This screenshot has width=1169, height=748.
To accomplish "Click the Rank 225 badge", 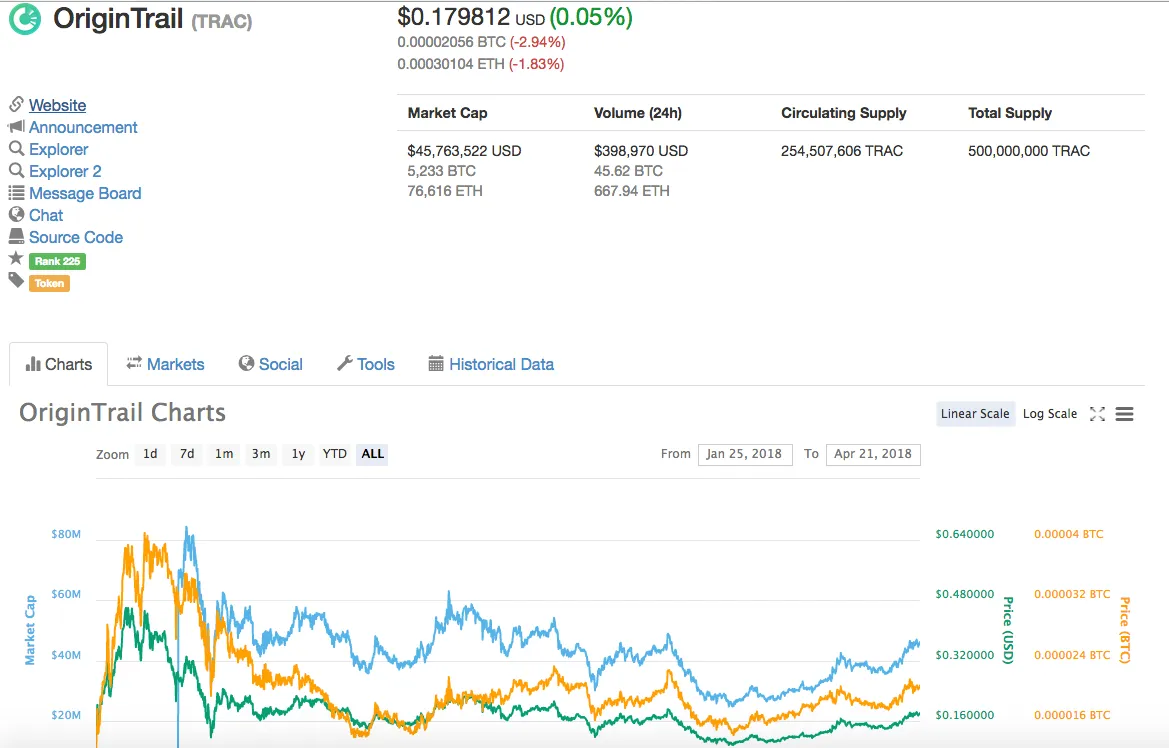I will point(57,261).
